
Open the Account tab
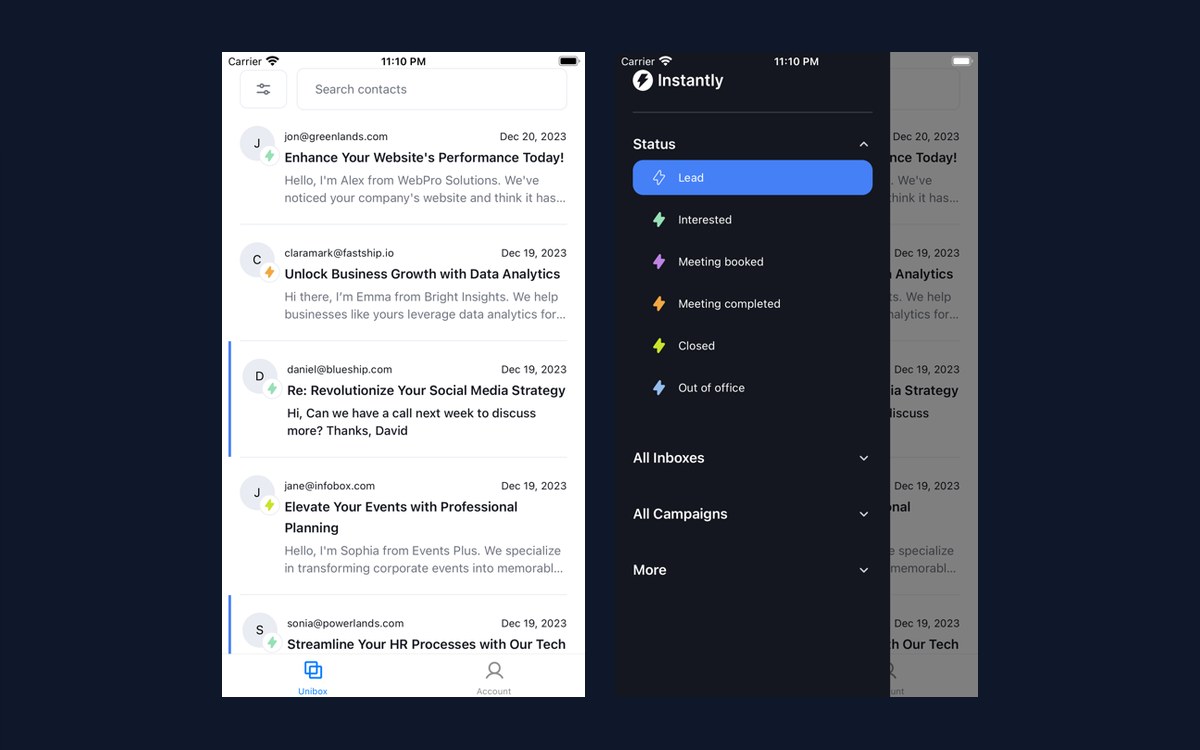tap(494, 677)
